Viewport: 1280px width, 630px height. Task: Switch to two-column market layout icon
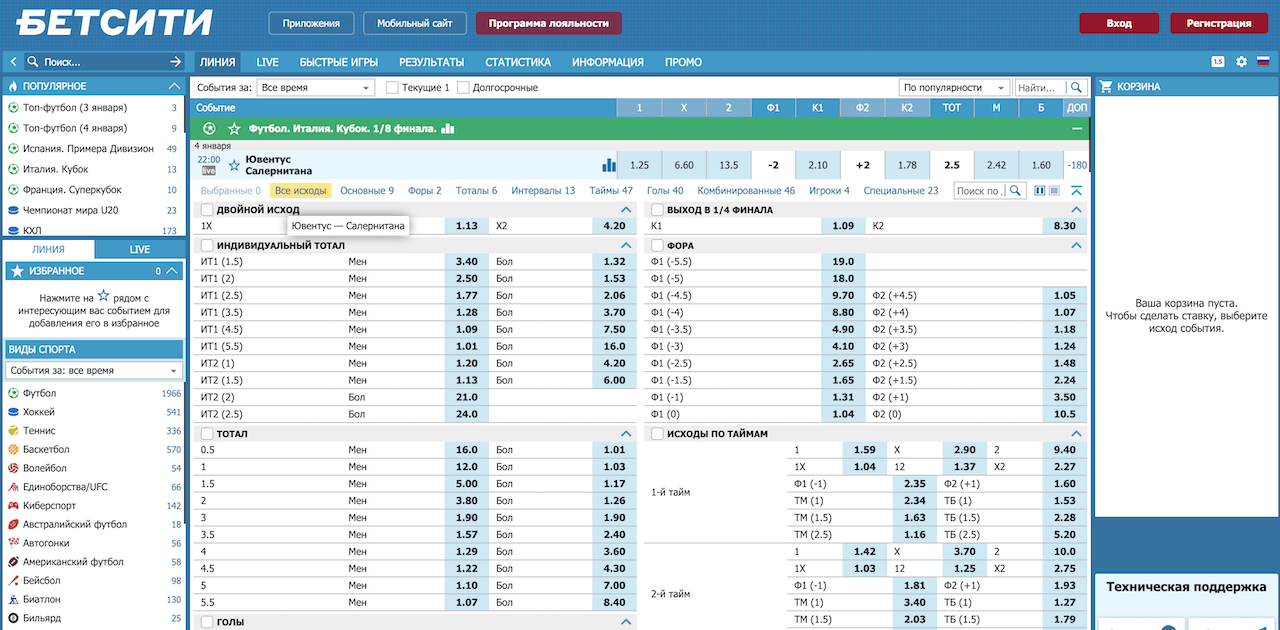[x=1040, y=191]
